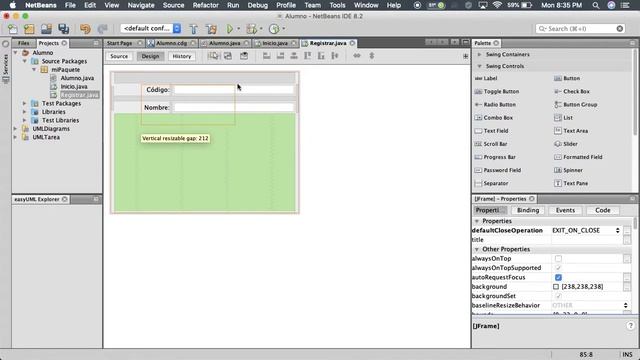Switch to the Alumno.java editor tab
The width and height of the screenshot is (640, 360).
[224, 43]
